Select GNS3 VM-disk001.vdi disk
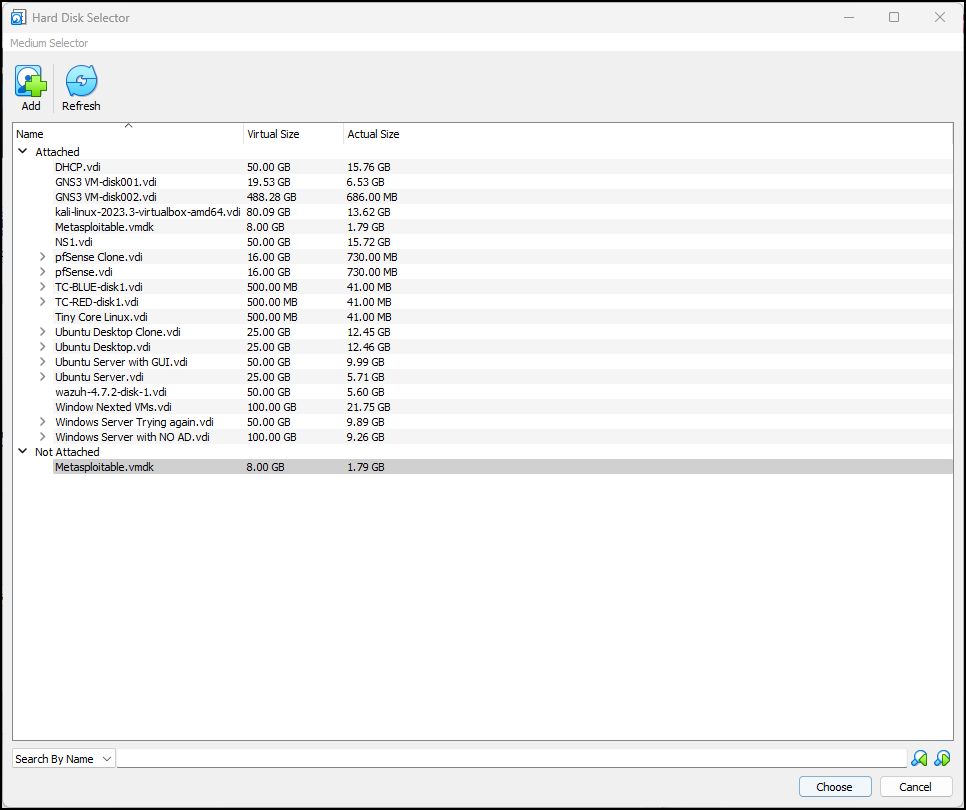 [106, 182]
